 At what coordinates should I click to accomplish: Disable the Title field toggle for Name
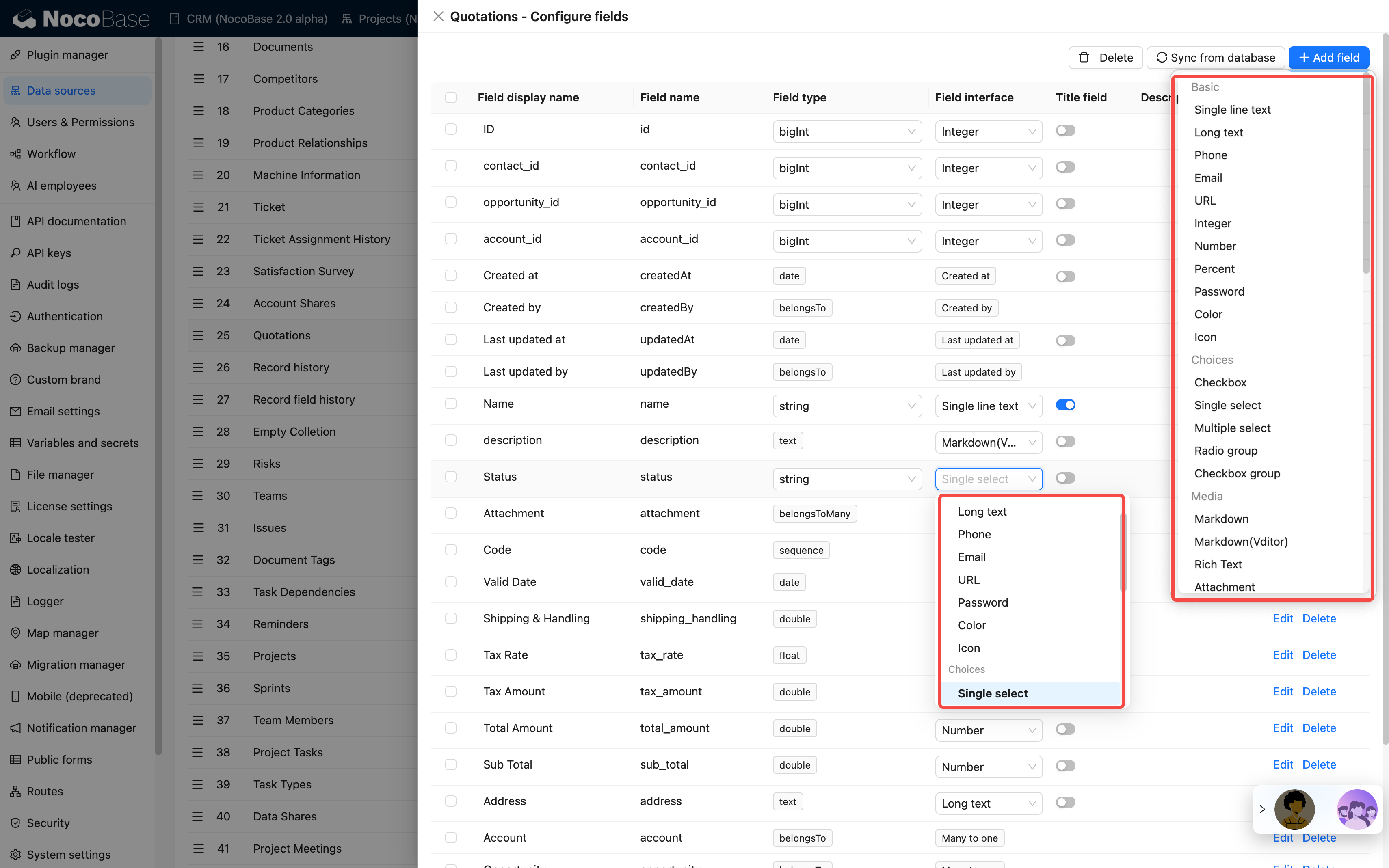(1065, 405)
